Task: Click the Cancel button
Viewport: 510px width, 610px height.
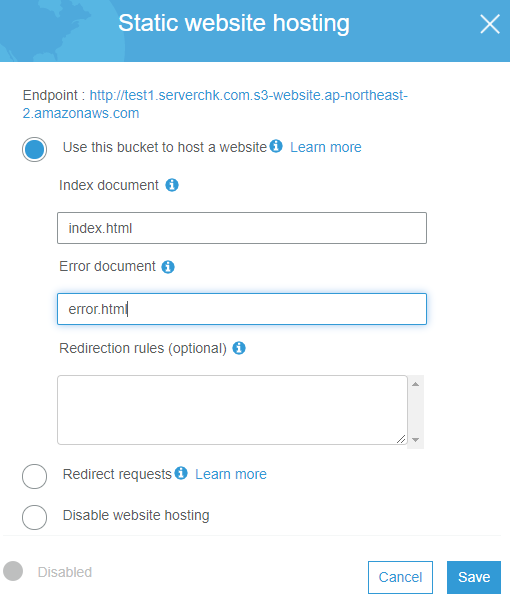Action: point(400,577)
